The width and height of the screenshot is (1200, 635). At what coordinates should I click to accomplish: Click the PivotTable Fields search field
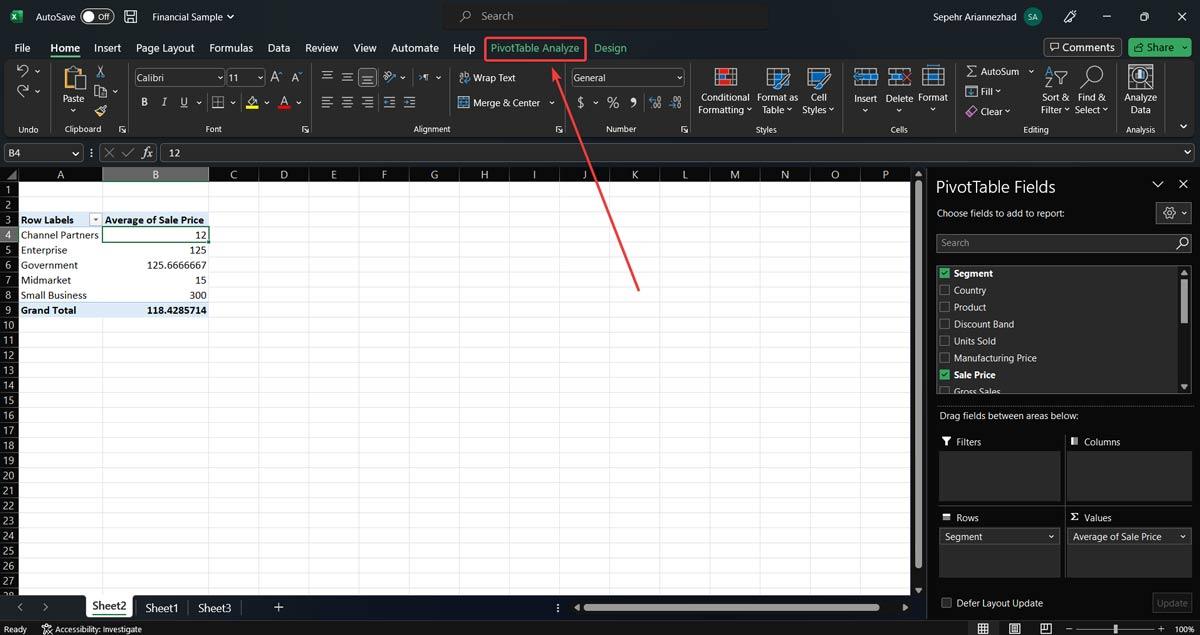(x=1064, y=243)
